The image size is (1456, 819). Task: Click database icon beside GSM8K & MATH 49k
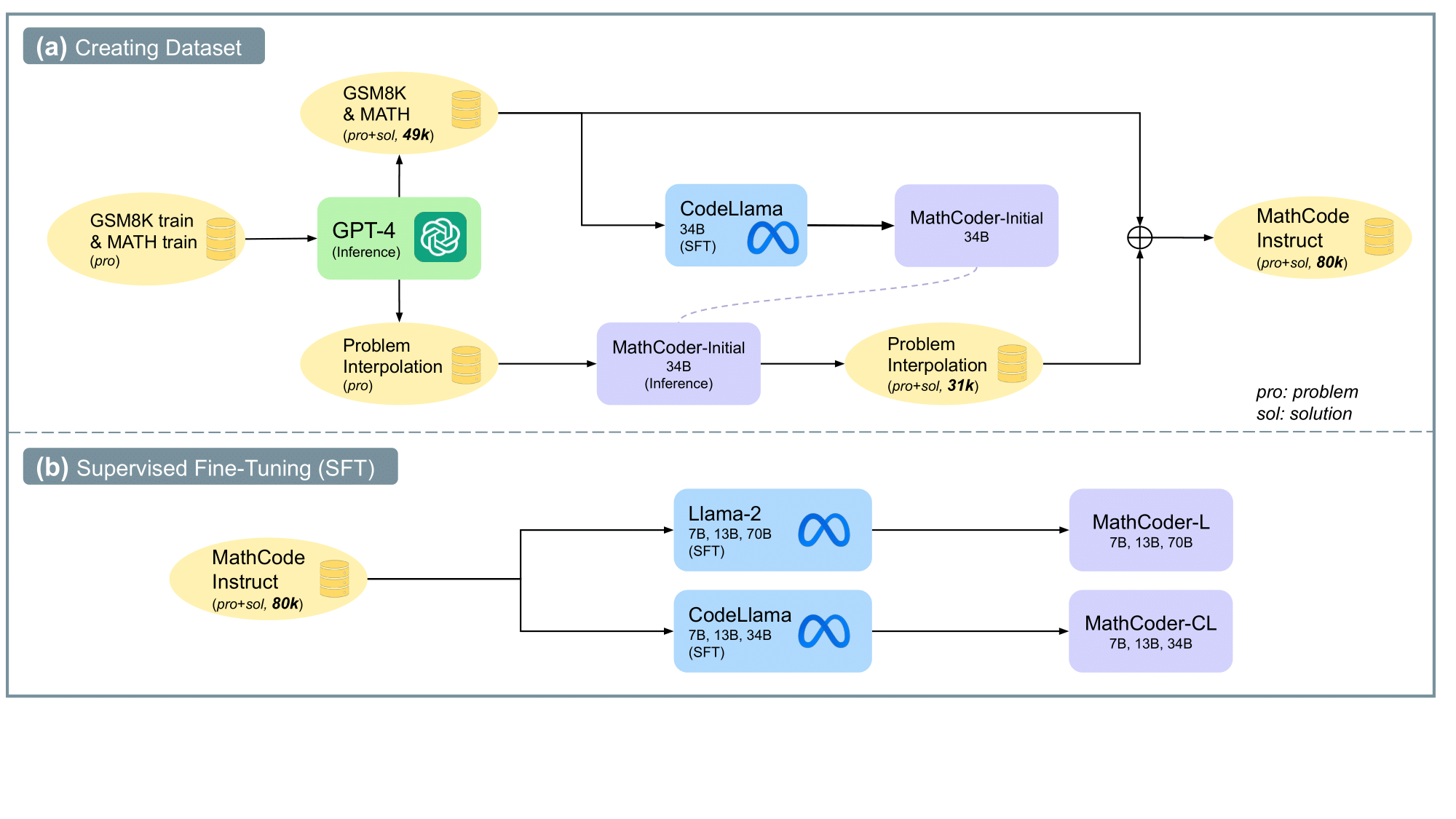click(466, 110)
